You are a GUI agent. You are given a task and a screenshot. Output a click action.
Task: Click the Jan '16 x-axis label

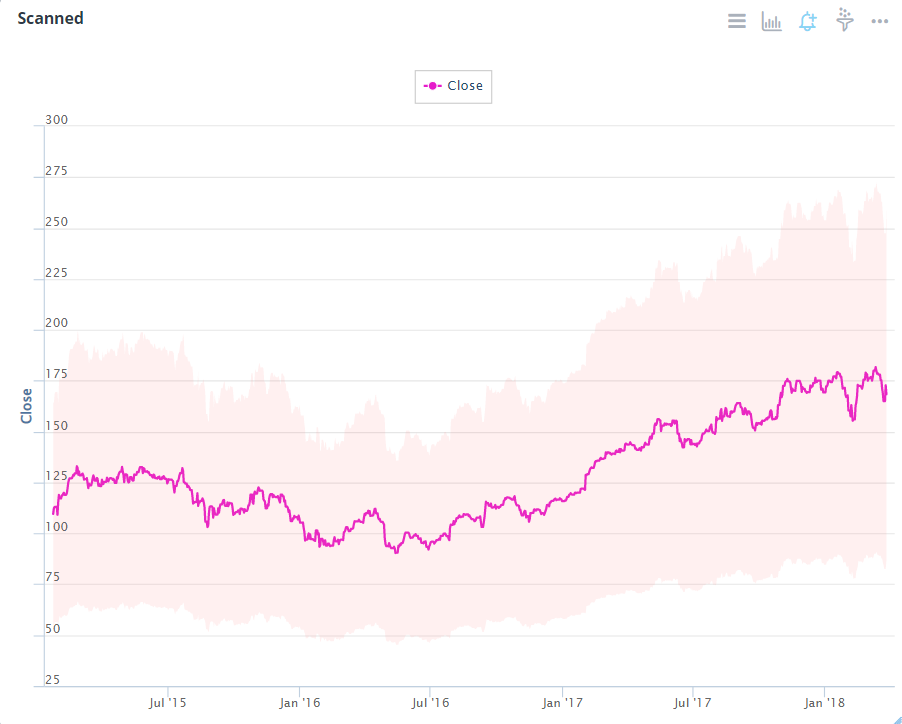point(300,703)
